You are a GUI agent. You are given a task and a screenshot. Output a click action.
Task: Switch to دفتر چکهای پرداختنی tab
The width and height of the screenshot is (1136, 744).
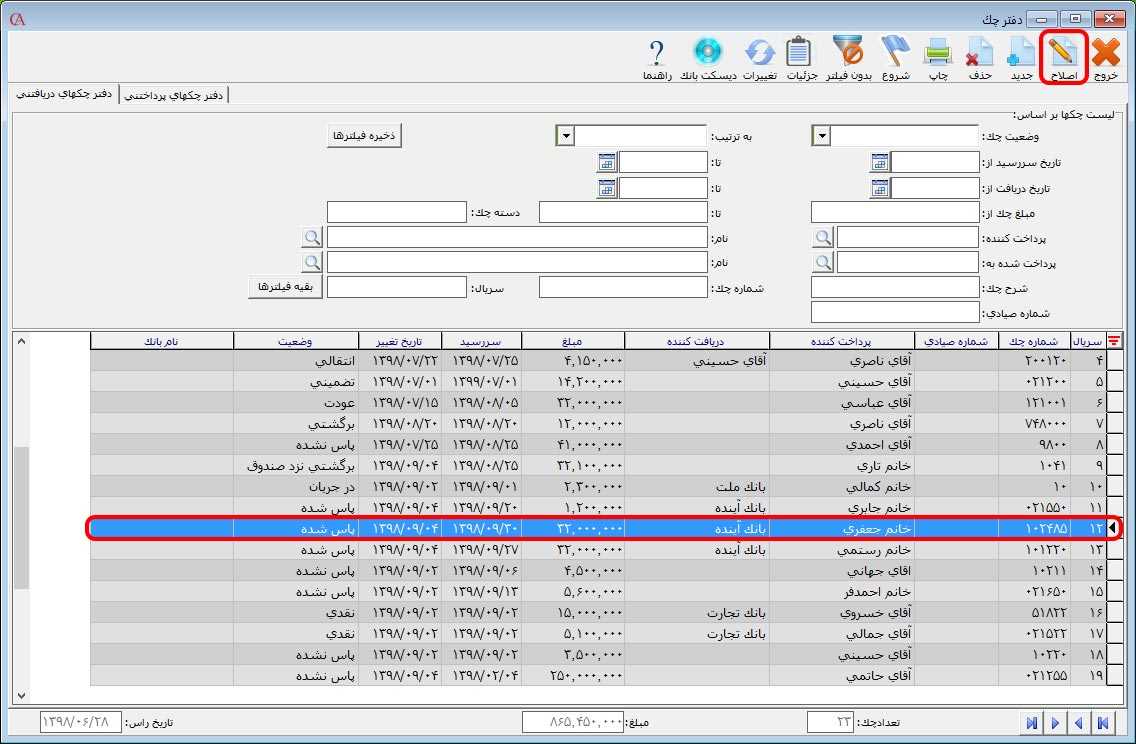(174, 95)
